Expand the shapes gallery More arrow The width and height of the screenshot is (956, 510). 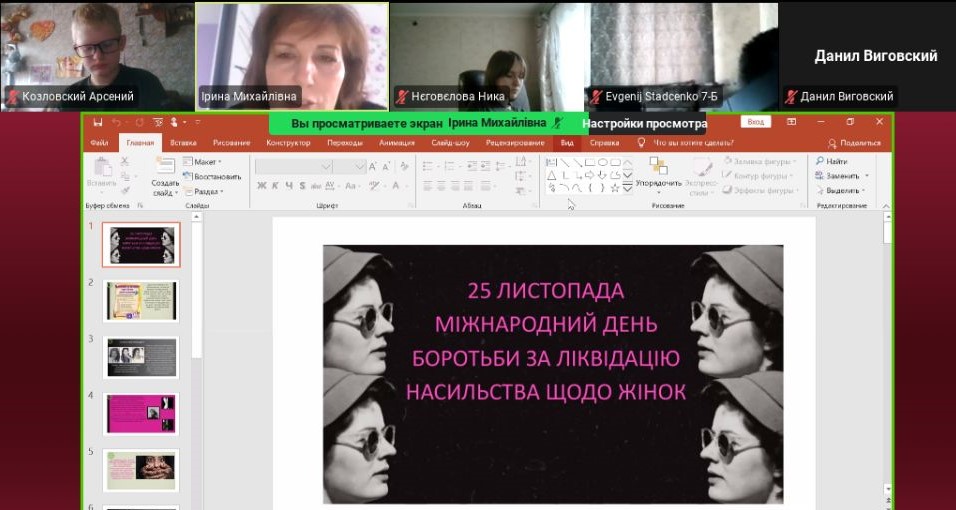pos(627,188)
